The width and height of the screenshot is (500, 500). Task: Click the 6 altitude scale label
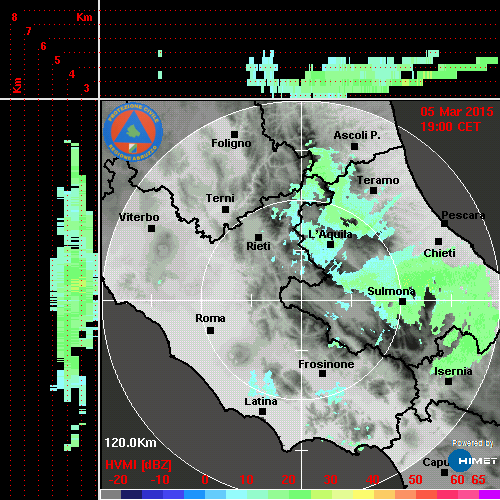tap(43, 46)
